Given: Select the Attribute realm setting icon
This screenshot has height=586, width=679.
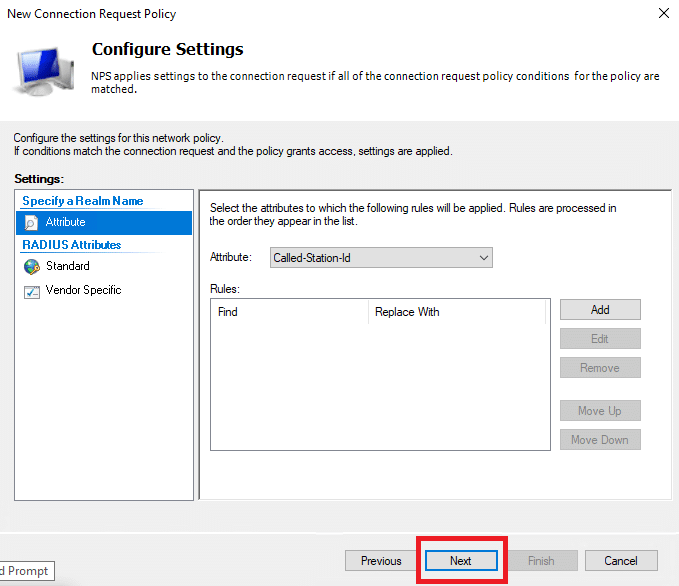Looking at the screenshot, I should (31, 222).
